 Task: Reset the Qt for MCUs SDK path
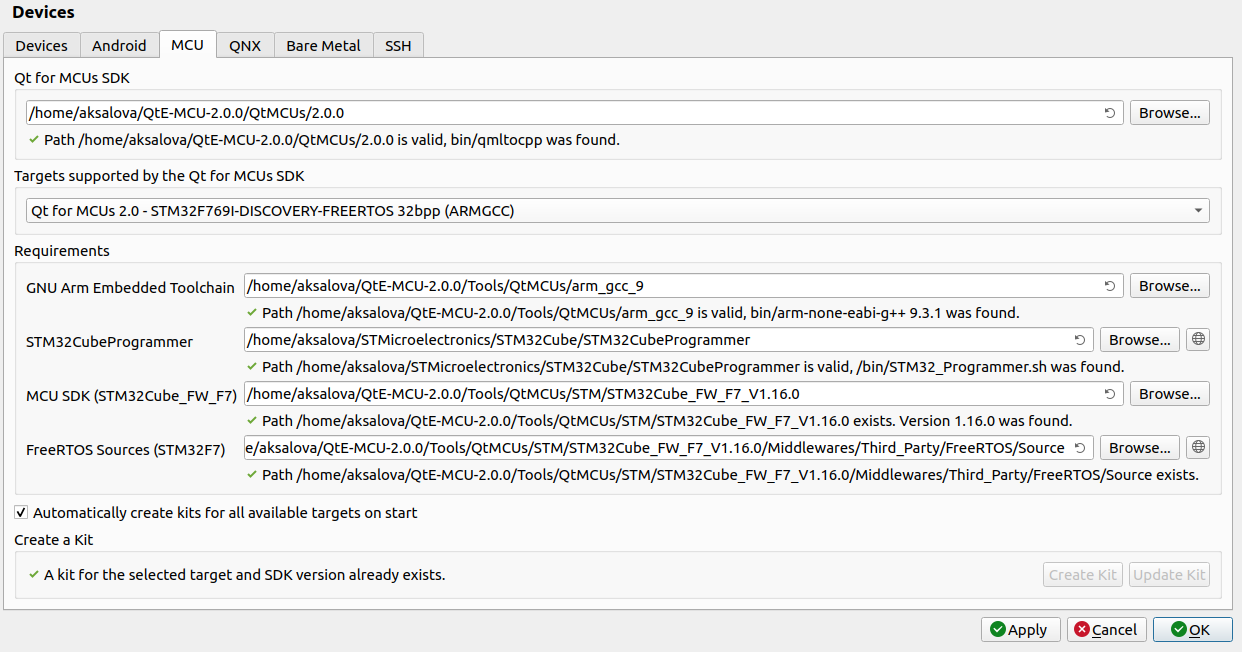[x=1109, y=113]
